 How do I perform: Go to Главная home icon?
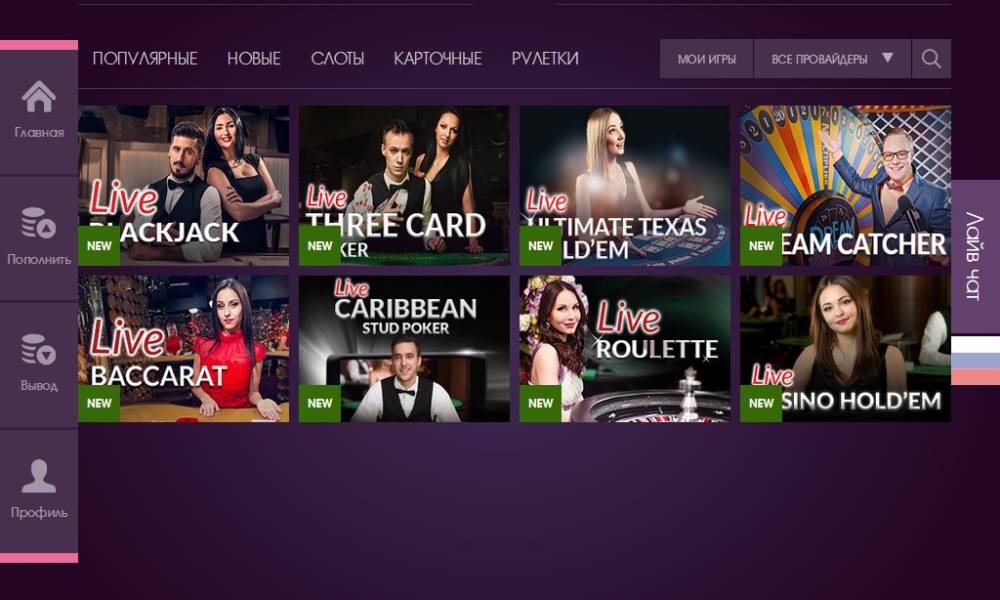pyautogui.click(x=38, y=97)
